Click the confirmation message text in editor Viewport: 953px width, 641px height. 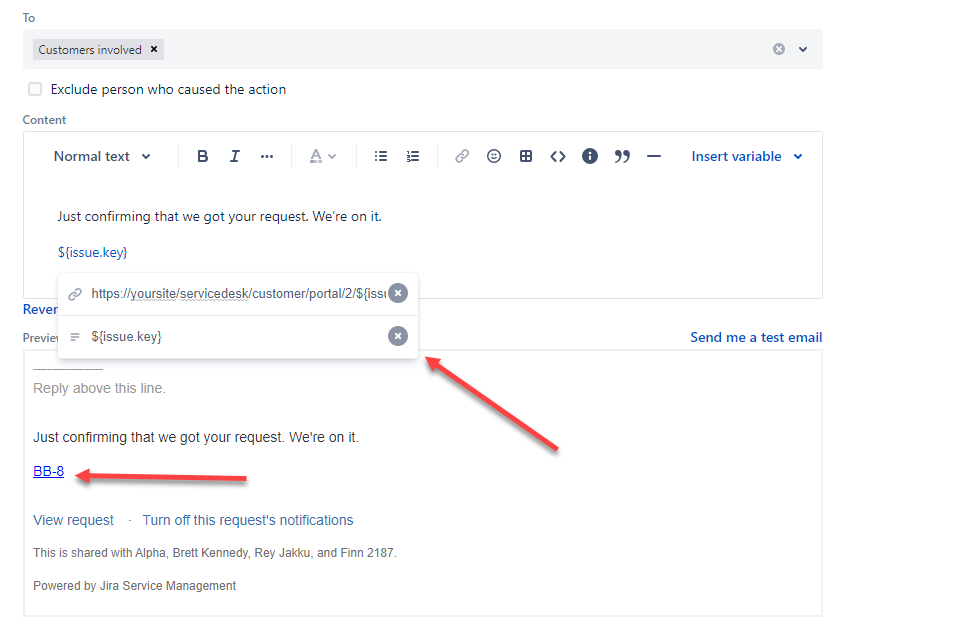point(219,217)
